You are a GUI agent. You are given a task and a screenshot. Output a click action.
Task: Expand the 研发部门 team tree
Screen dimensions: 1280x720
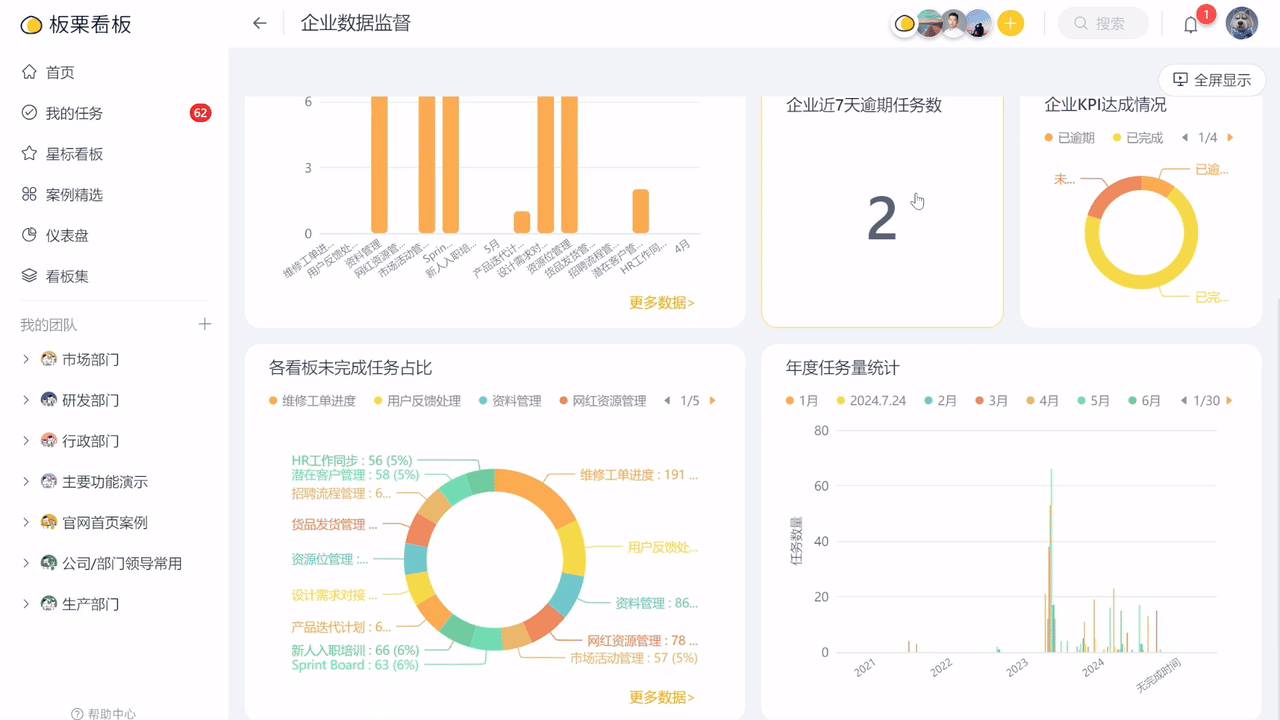pos(26,400)
